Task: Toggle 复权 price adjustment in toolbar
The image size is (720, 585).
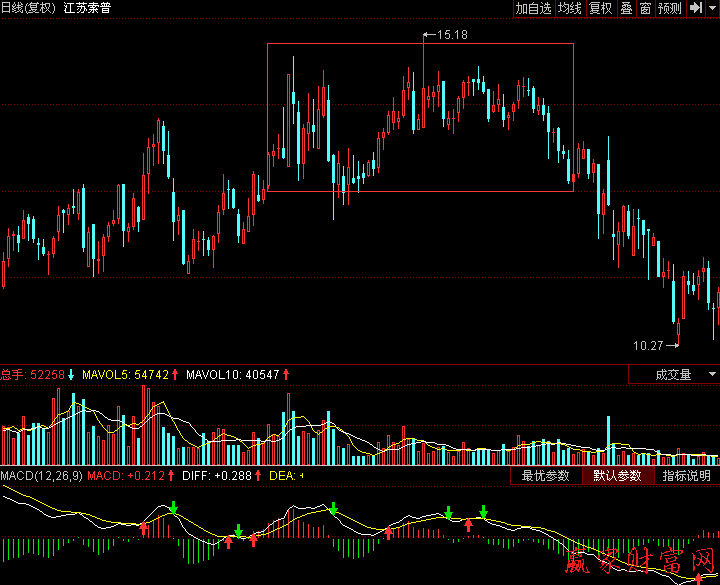Action: click(x=600, y=8)
